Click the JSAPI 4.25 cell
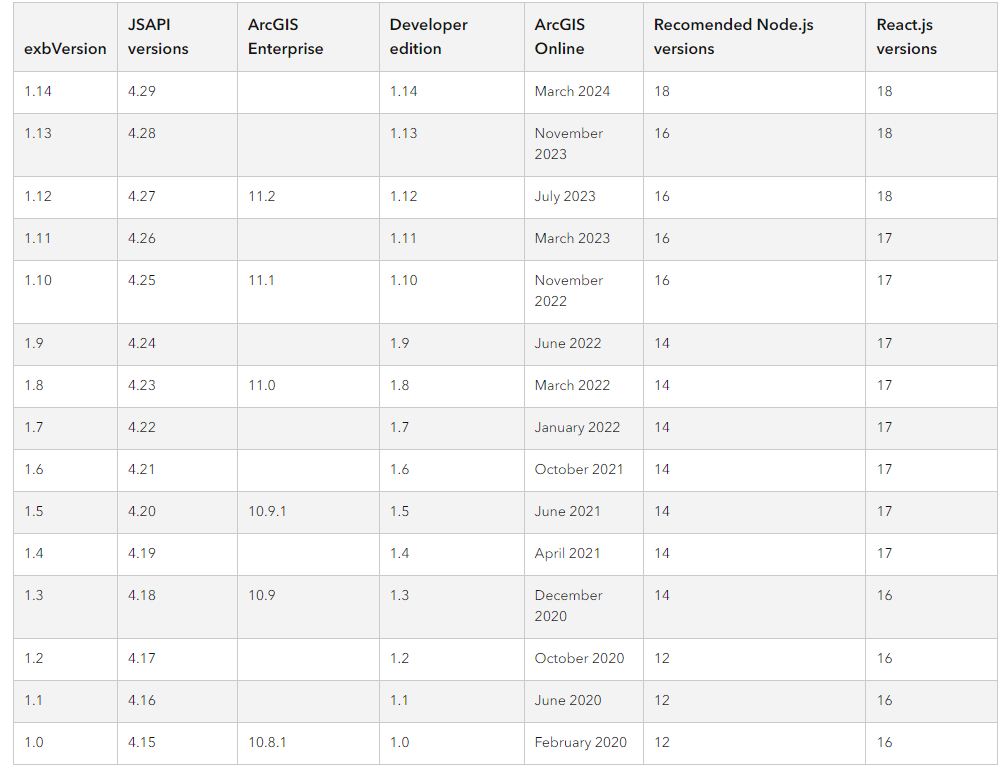The image size is (1006, 769). point(142,280)
